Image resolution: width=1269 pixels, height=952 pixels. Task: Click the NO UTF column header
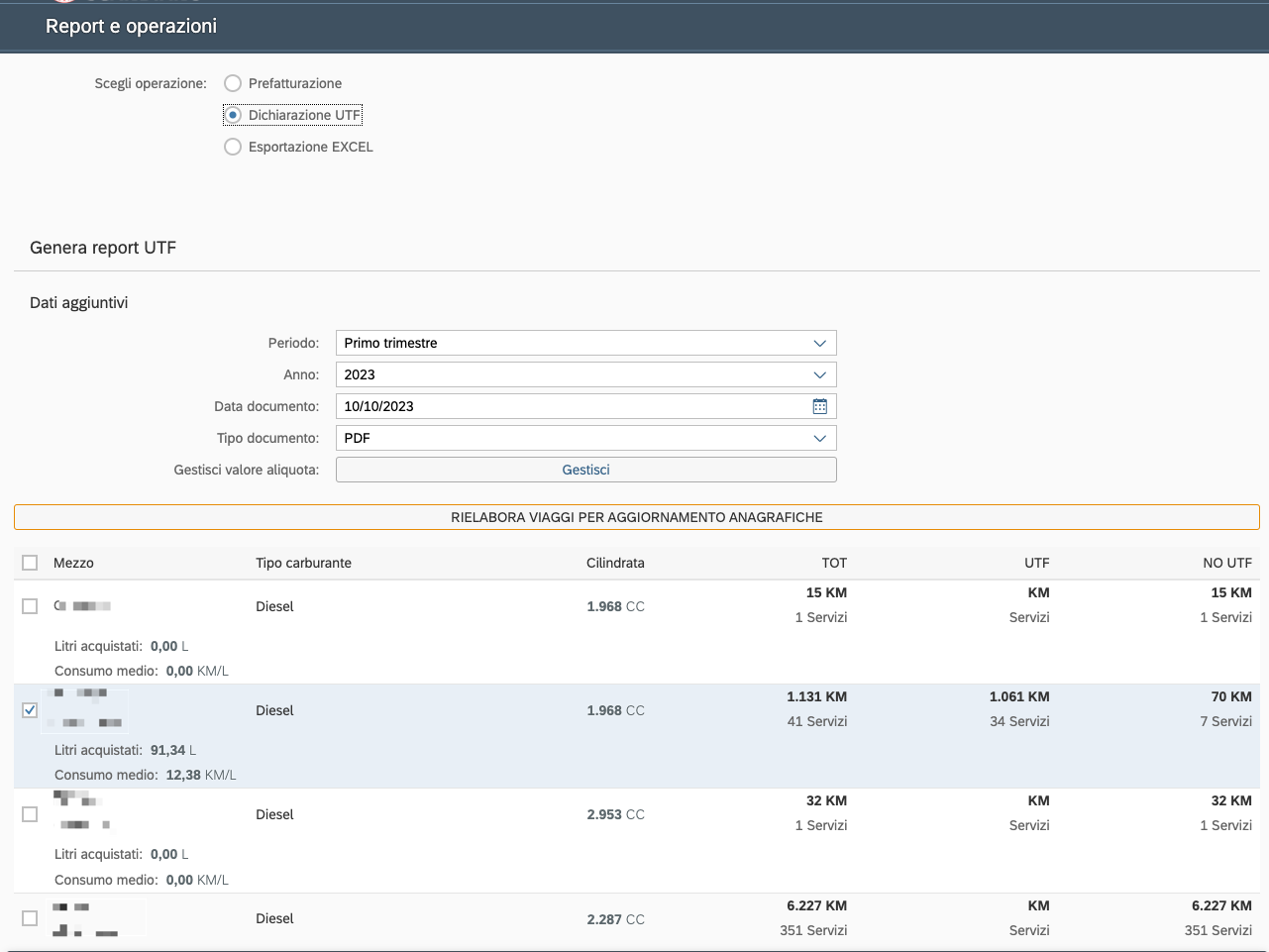click(x=1226, y=563)
